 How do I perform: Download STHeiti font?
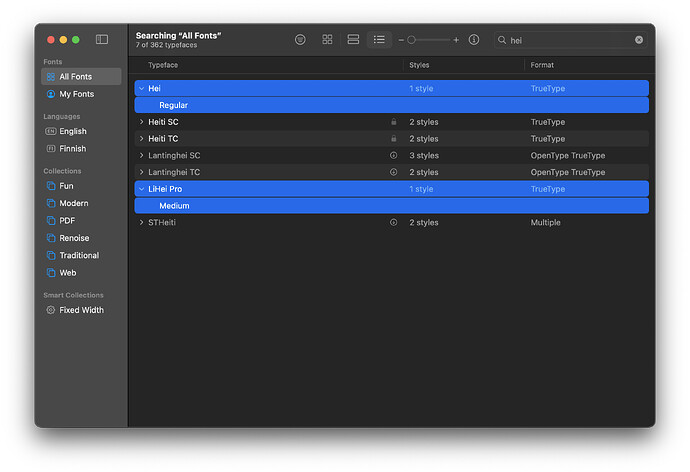pos(393,223)
